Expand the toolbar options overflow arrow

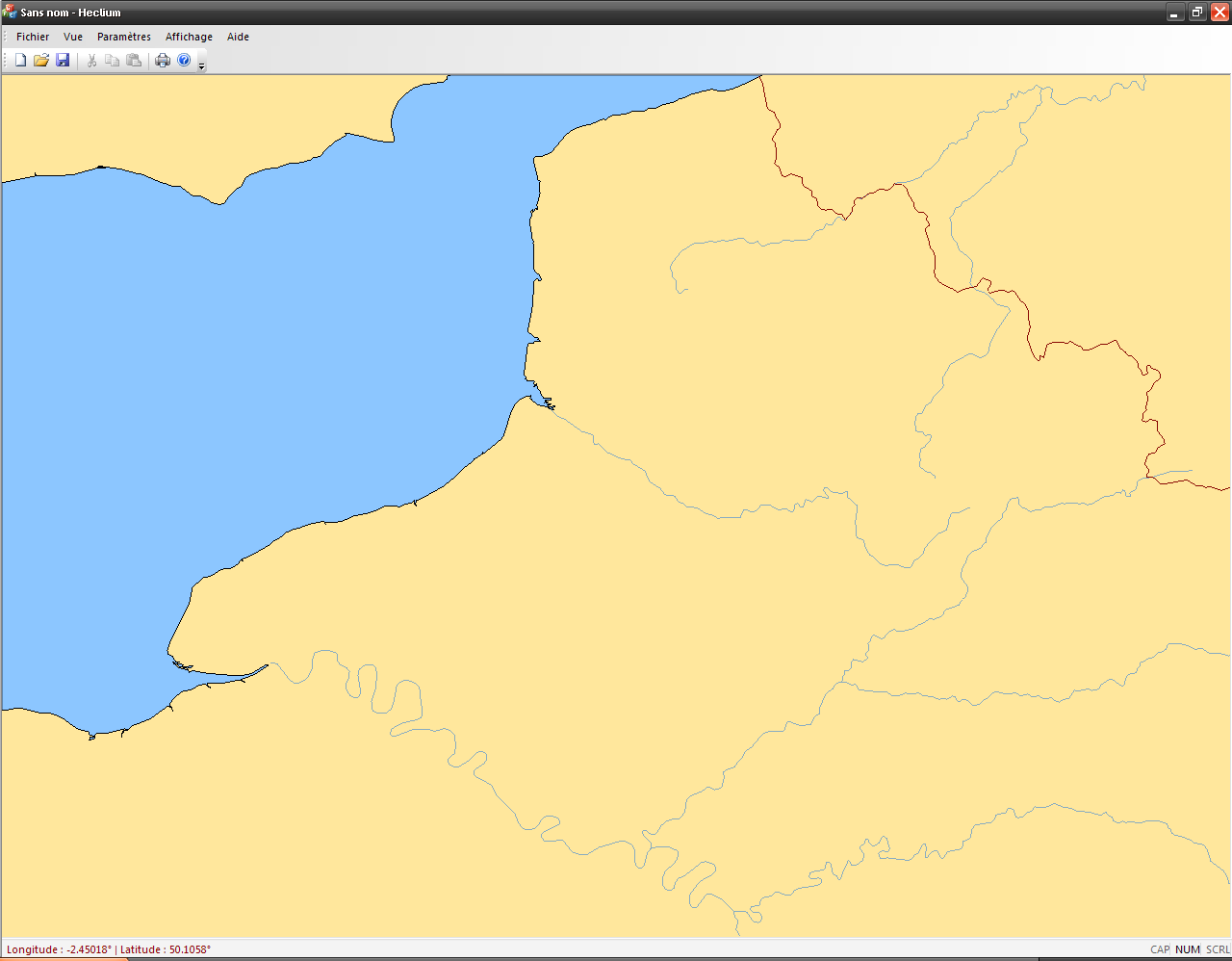(201, 65)
